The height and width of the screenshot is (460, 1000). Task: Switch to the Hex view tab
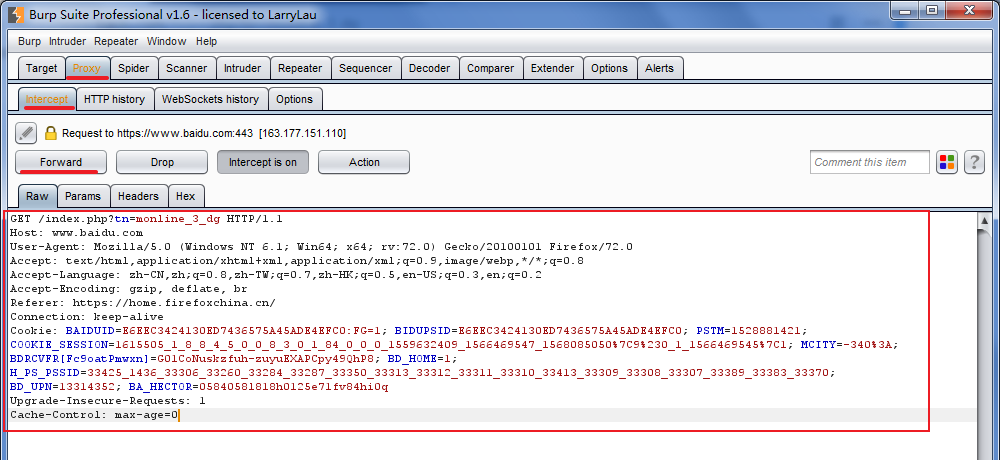pos(186,197)
